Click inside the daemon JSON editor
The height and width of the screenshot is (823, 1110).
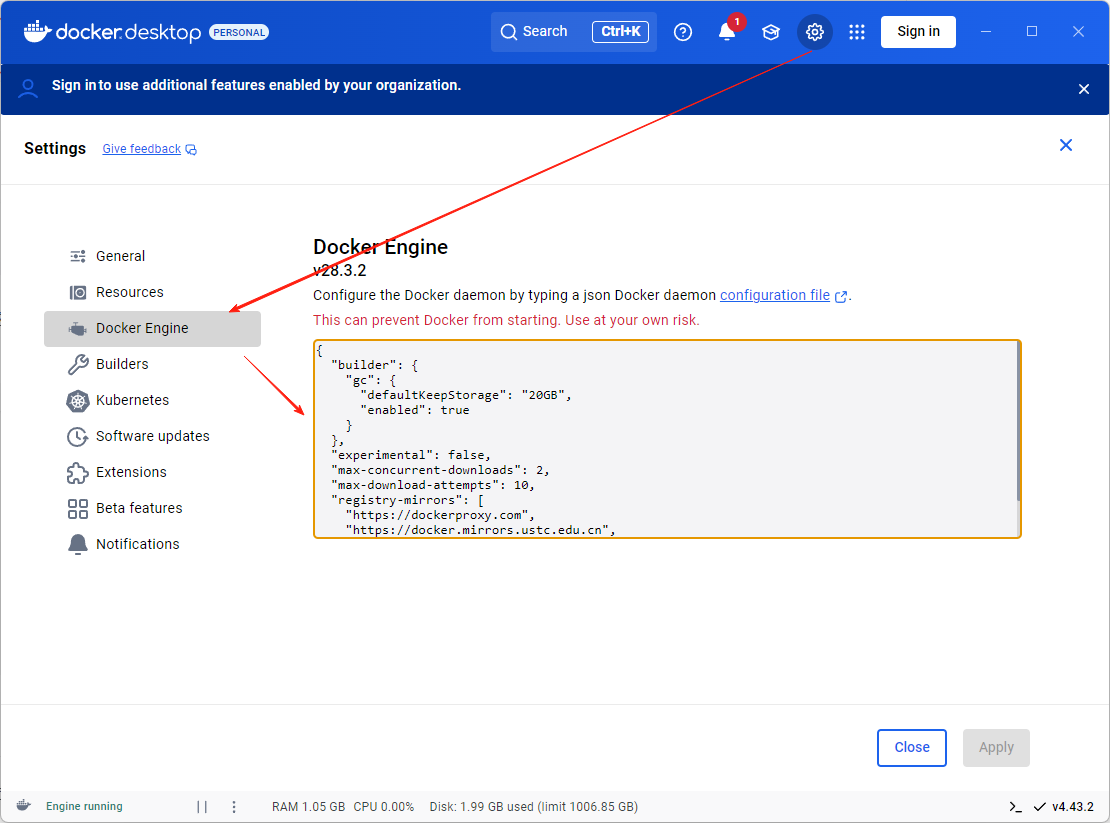[x=666, y=439]
